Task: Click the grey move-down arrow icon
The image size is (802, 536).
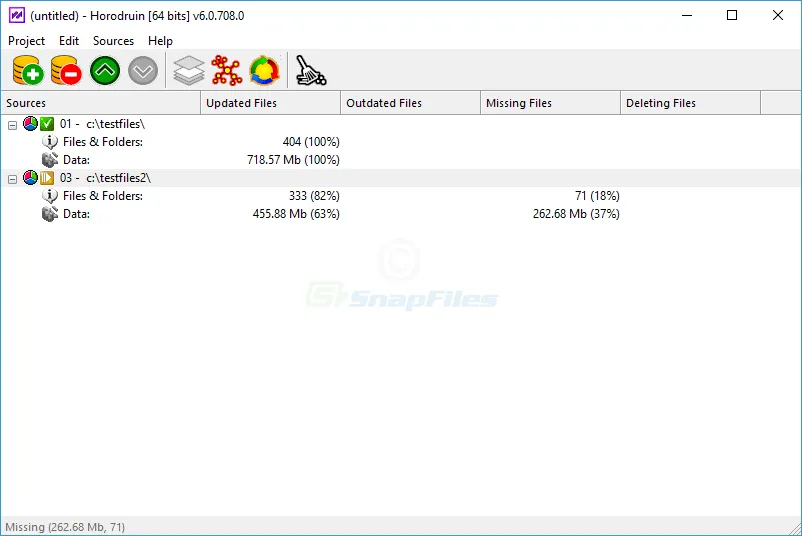Action: pyautogui.click(x=143, y=71)
